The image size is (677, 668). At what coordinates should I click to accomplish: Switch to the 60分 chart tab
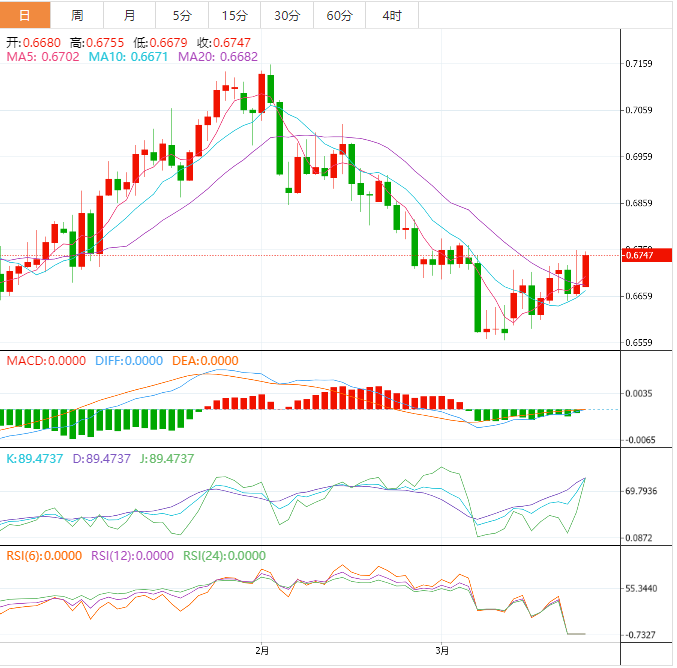coord(339,15)
